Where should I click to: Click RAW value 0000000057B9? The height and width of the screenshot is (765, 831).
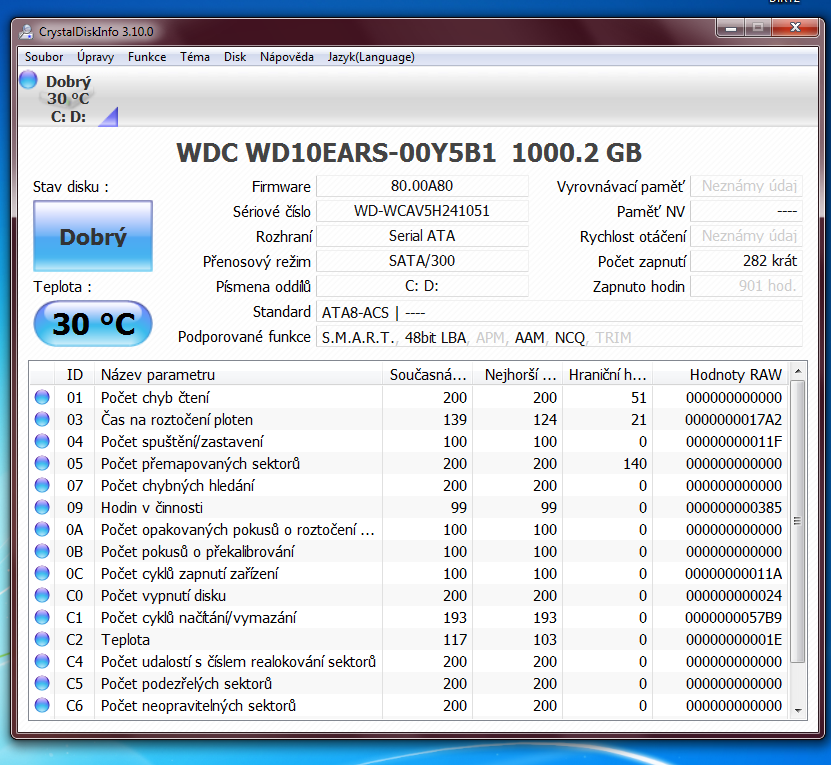(x=733, y=617)
